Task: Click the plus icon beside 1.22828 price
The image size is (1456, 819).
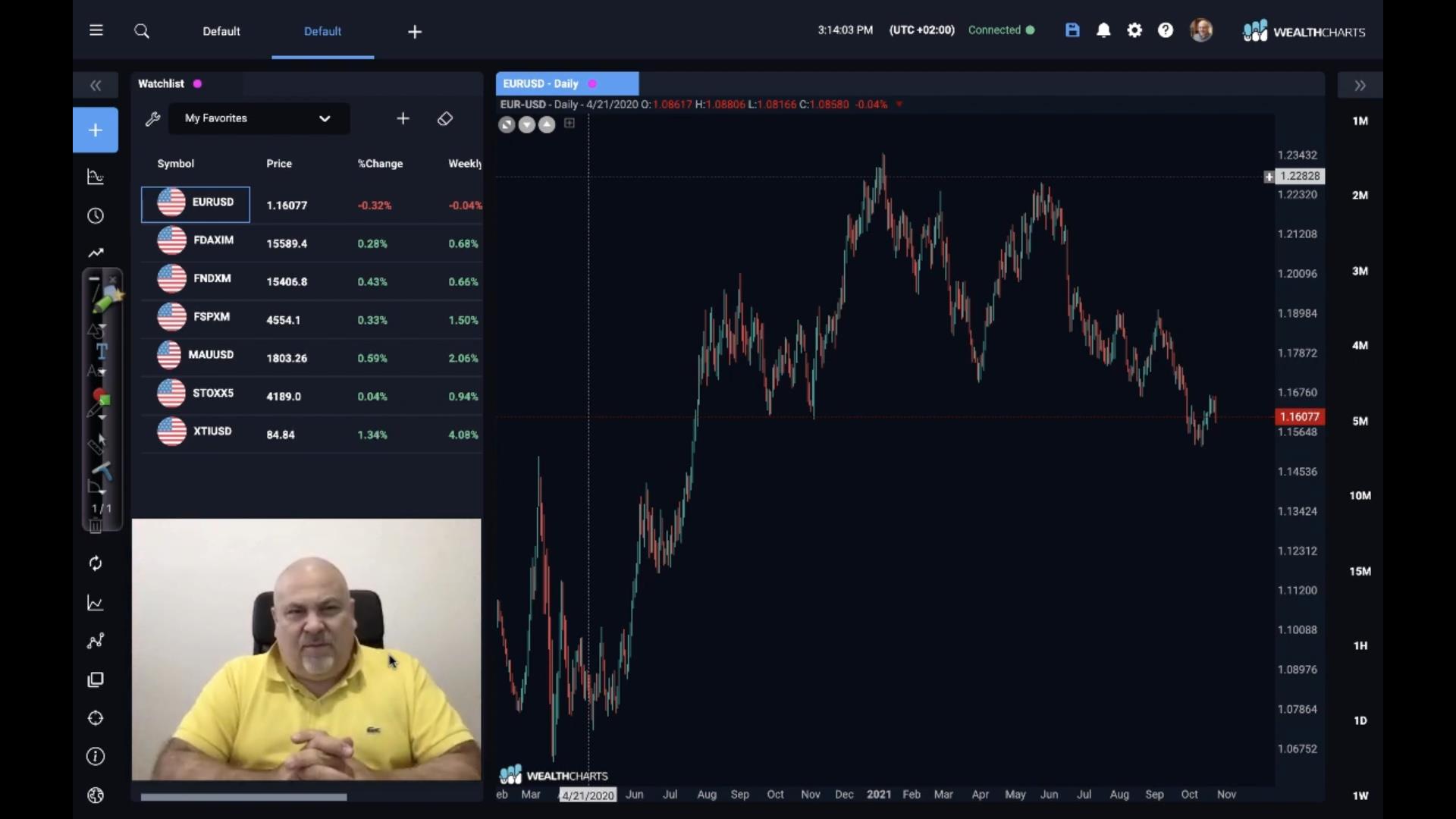Action: (x=1269, y=177)
